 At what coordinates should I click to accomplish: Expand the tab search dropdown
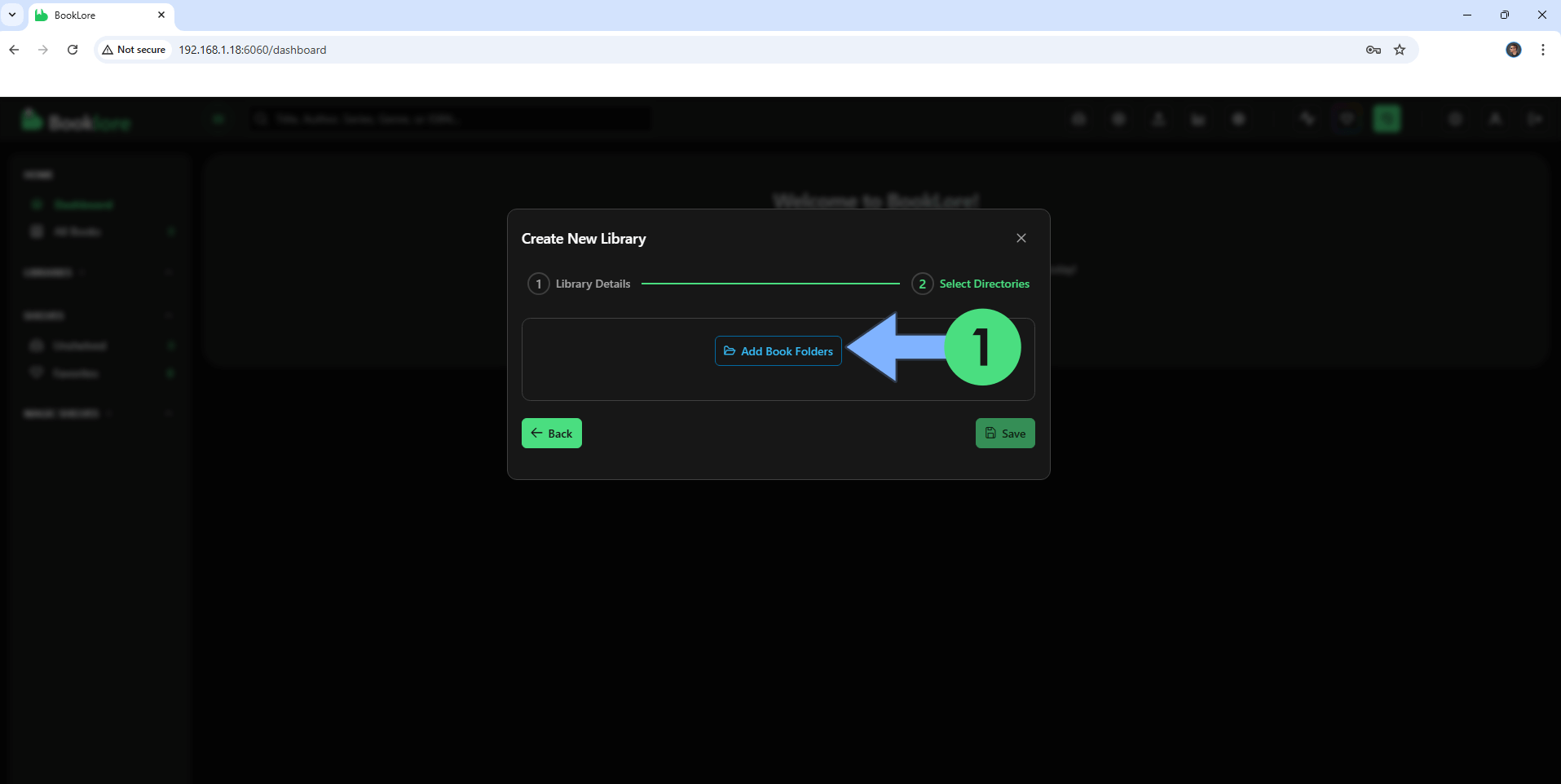tap(12, 15)
